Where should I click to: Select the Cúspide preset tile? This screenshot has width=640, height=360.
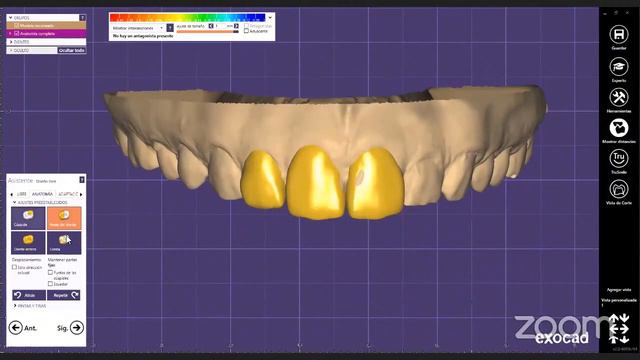coord(28,218)
